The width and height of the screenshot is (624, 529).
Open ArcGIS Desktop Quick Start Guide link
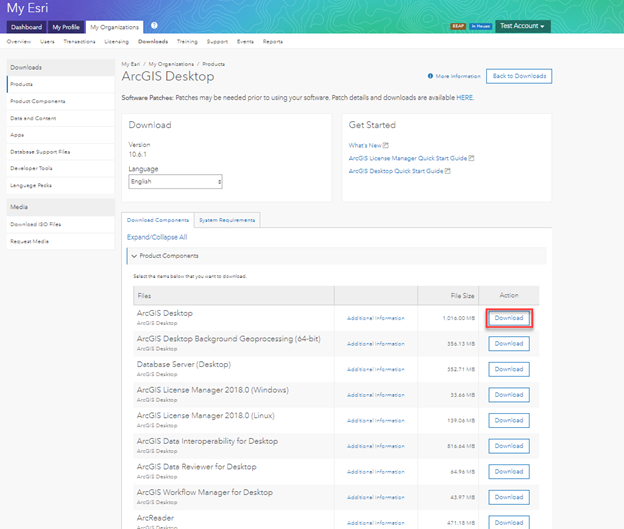coord(396,171)
